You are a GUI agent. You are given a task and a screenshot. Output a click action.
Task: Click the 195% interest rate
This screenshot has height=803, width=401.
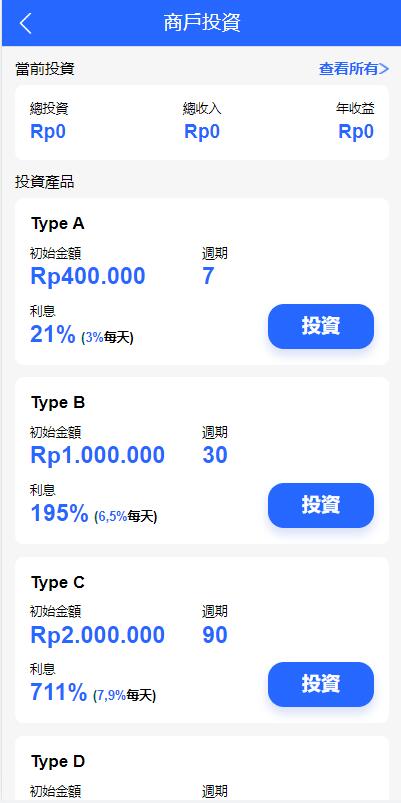point(59,514)
